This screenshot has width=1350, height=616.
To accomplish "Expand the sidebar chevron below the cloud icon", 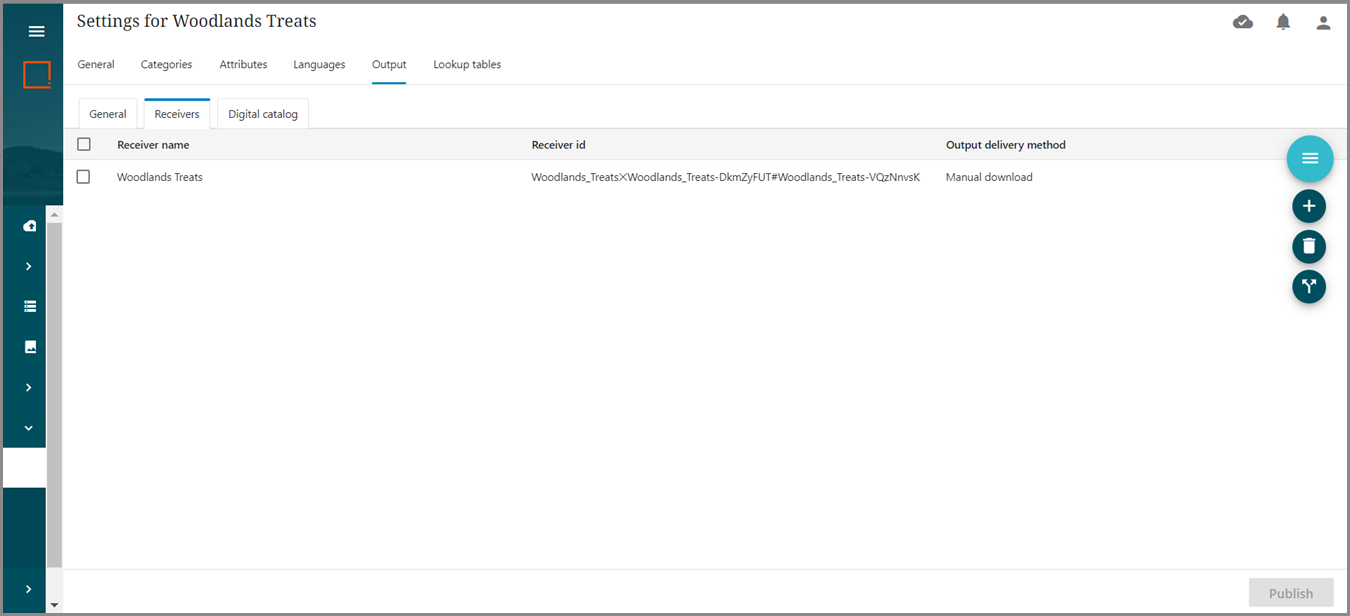I will tap(29, 267).
